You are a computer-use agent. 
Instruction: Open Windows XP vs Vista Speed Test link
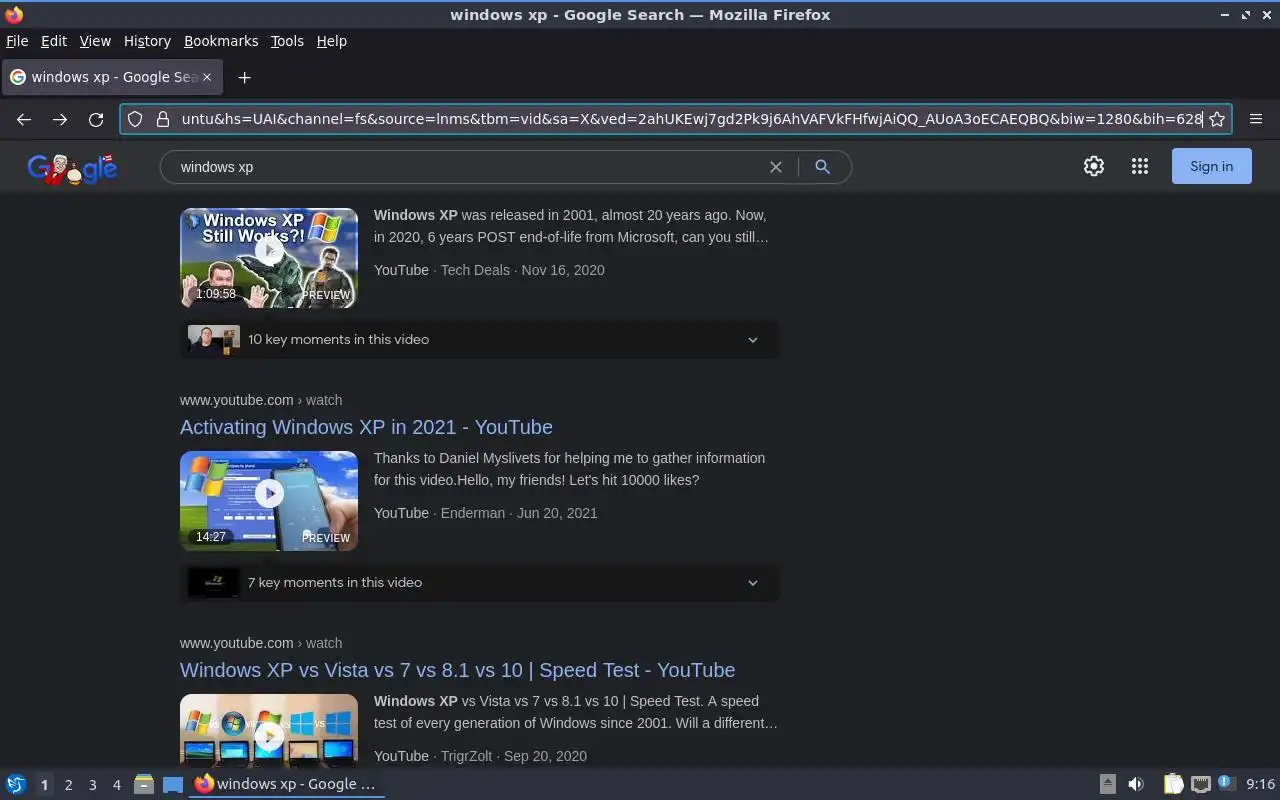coord(457,670)
